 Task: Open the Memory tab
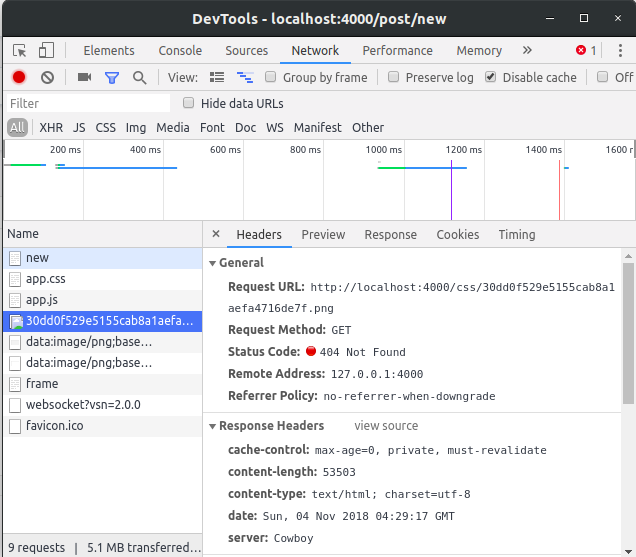point(479,50)
